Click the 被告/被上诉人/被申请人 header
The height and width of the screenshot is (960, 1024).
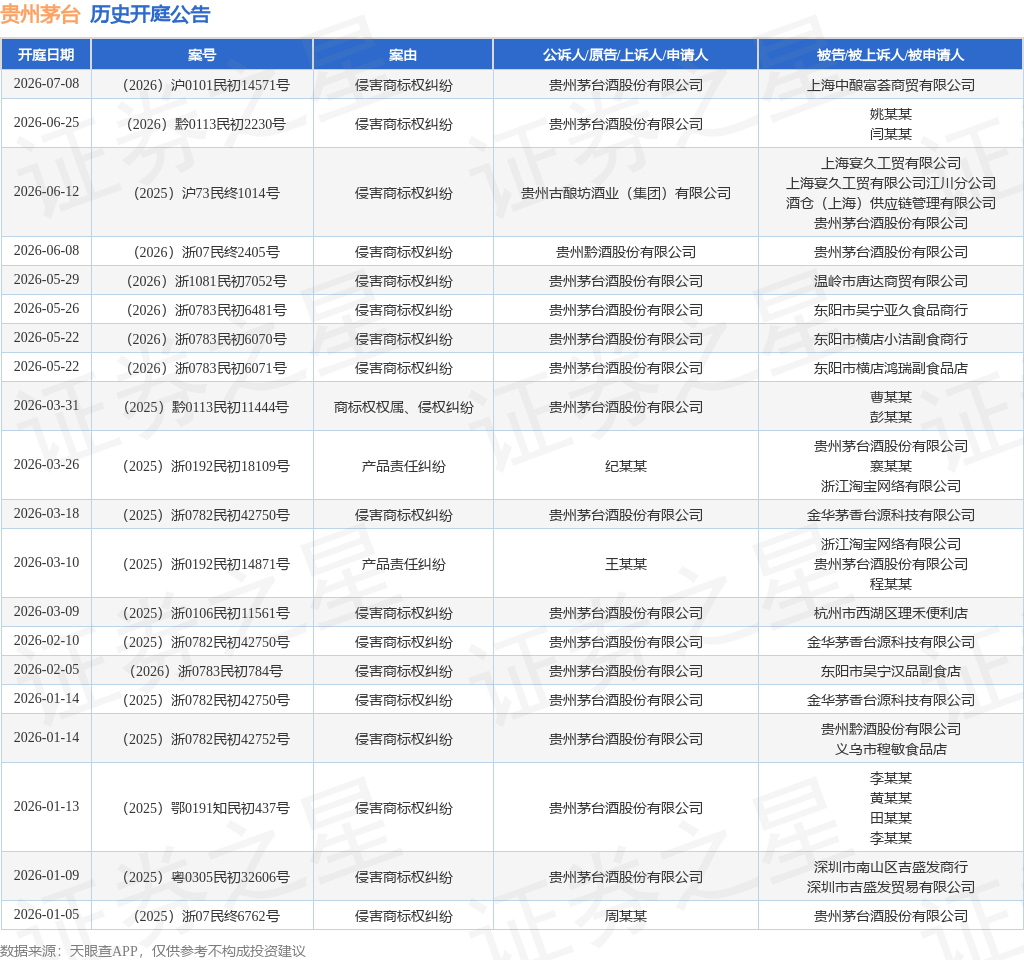pyautogui.click(x=890, y=55)
